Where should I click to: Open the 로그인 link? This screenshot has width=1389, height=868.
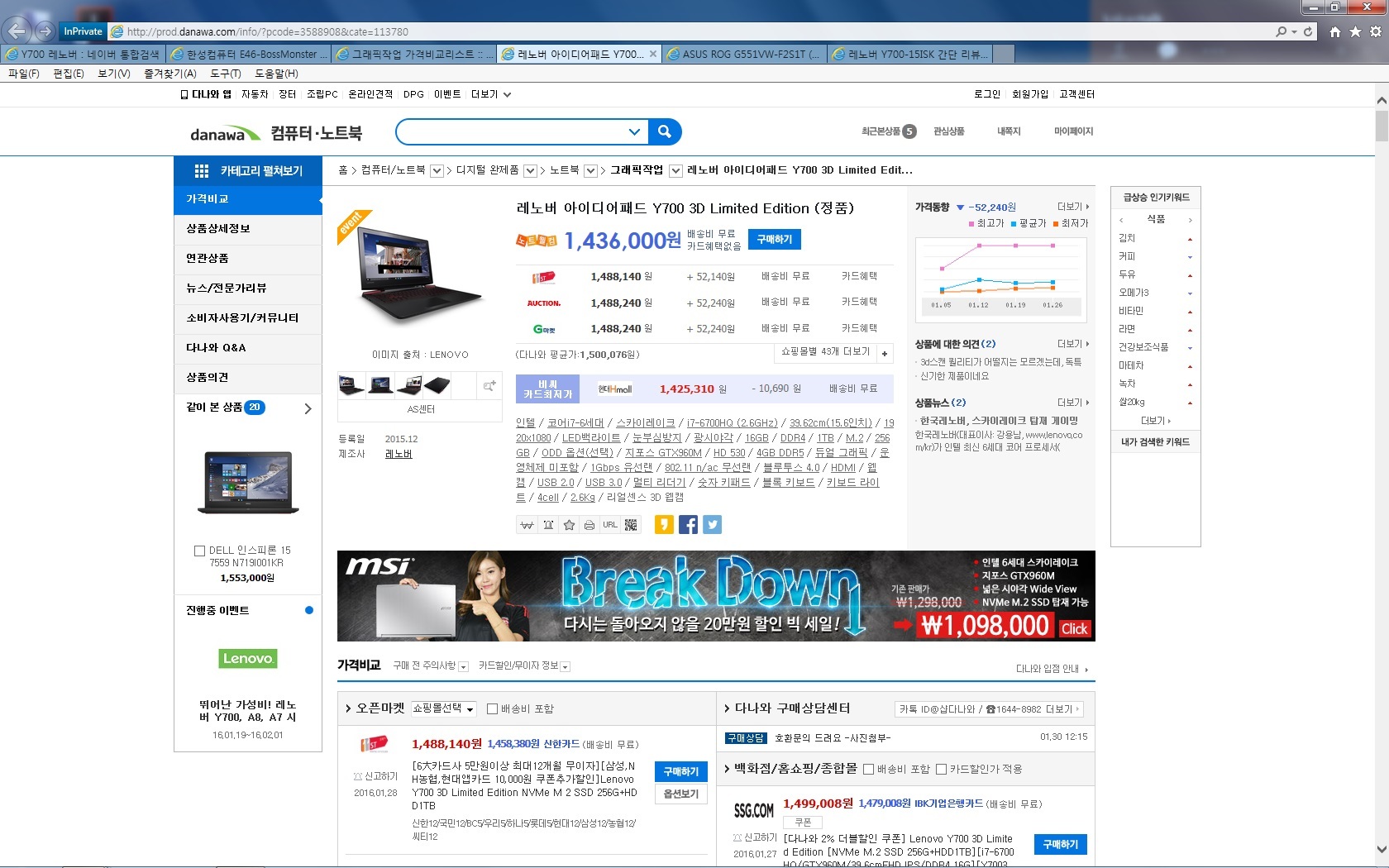(986, 94)
